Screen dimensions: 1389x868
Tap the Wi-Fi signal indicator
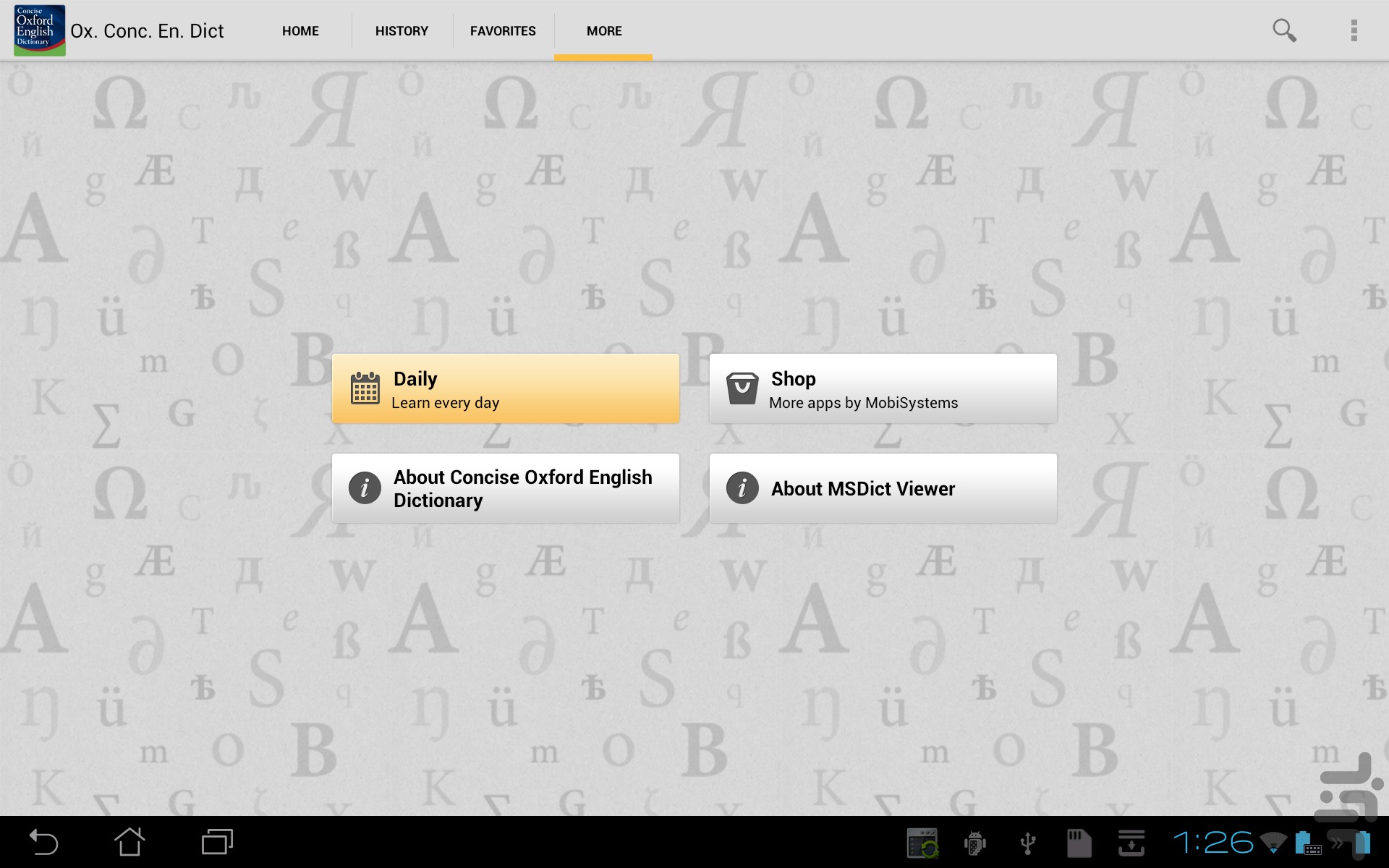pyautogui.click(x=1273, y=843)
